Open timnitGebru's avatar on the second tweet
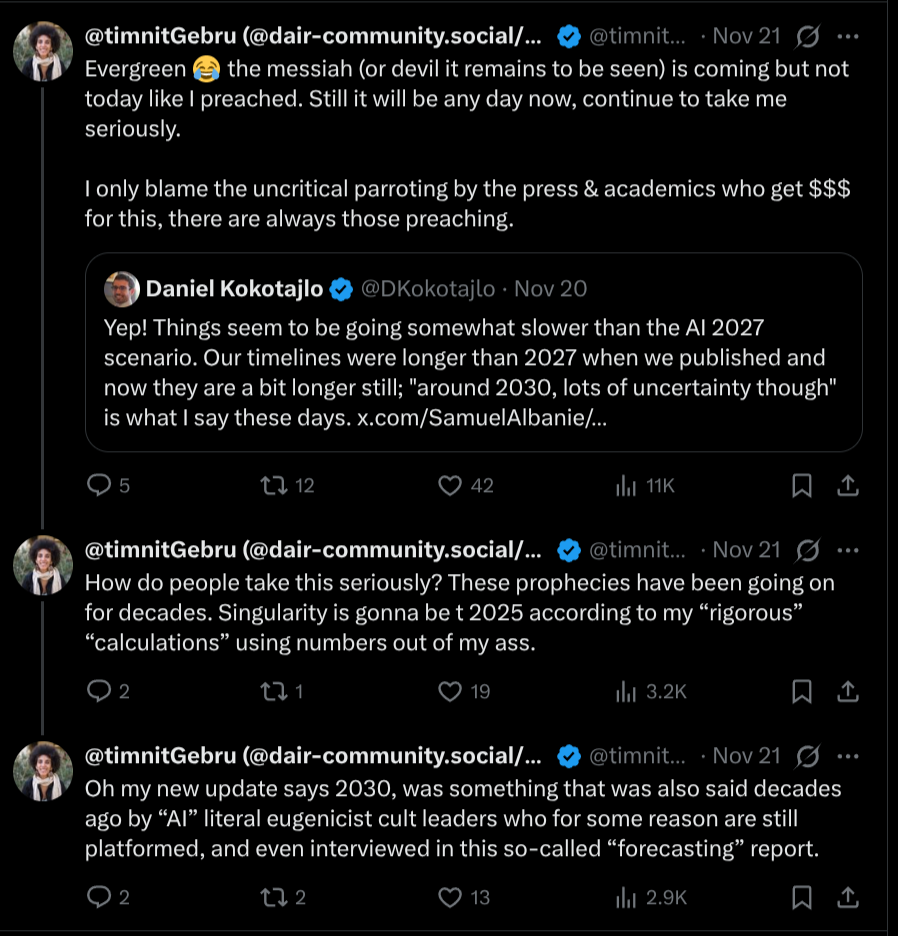 [x=43, y=565]
